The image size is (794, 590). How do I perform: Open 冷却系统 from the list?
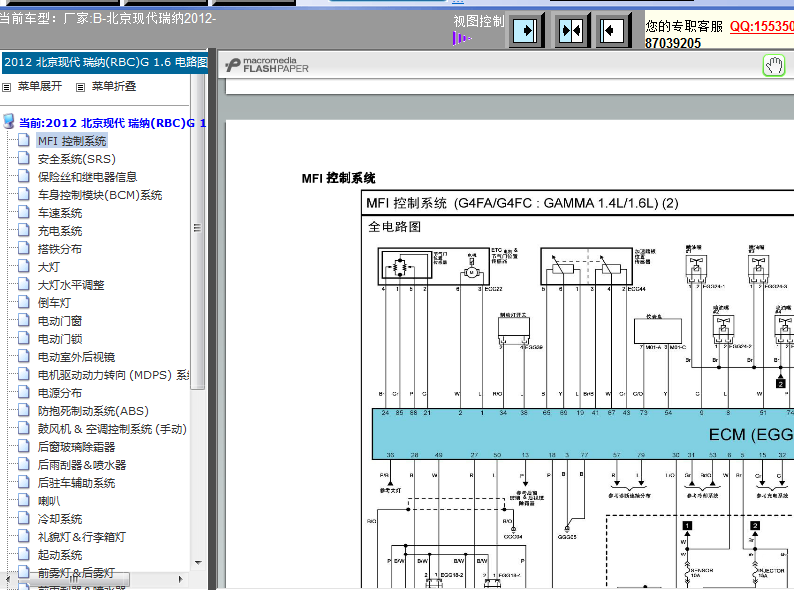click(x=60, y=519)
